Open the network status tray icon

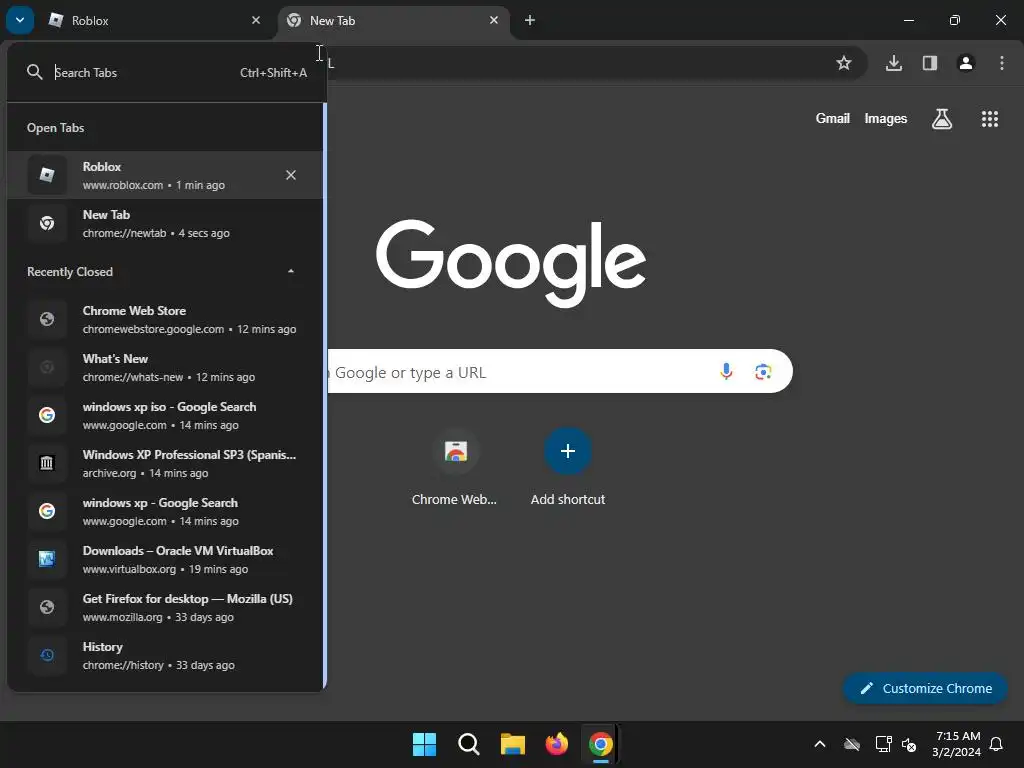tap(883, 744)
